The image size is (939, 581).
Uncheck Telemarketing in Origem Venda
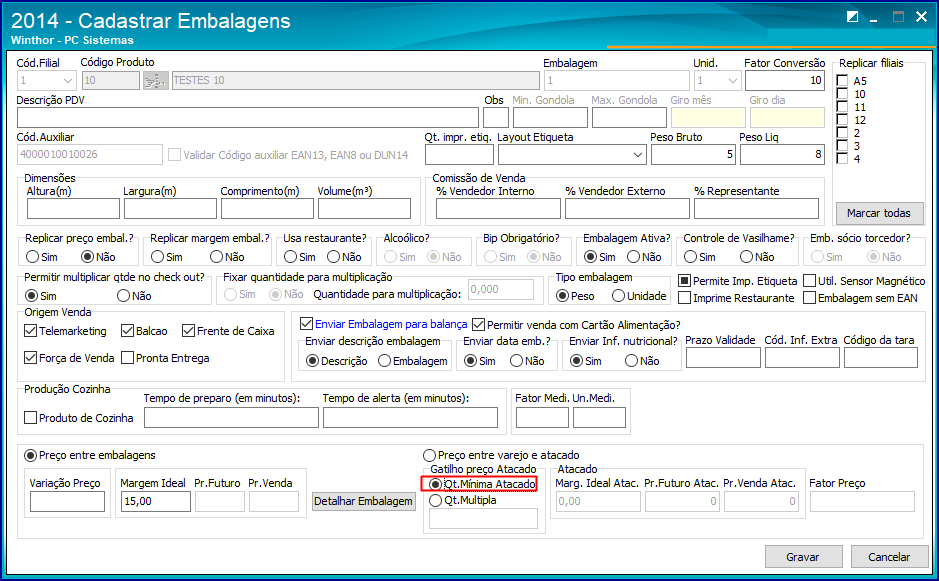point(31,331)
